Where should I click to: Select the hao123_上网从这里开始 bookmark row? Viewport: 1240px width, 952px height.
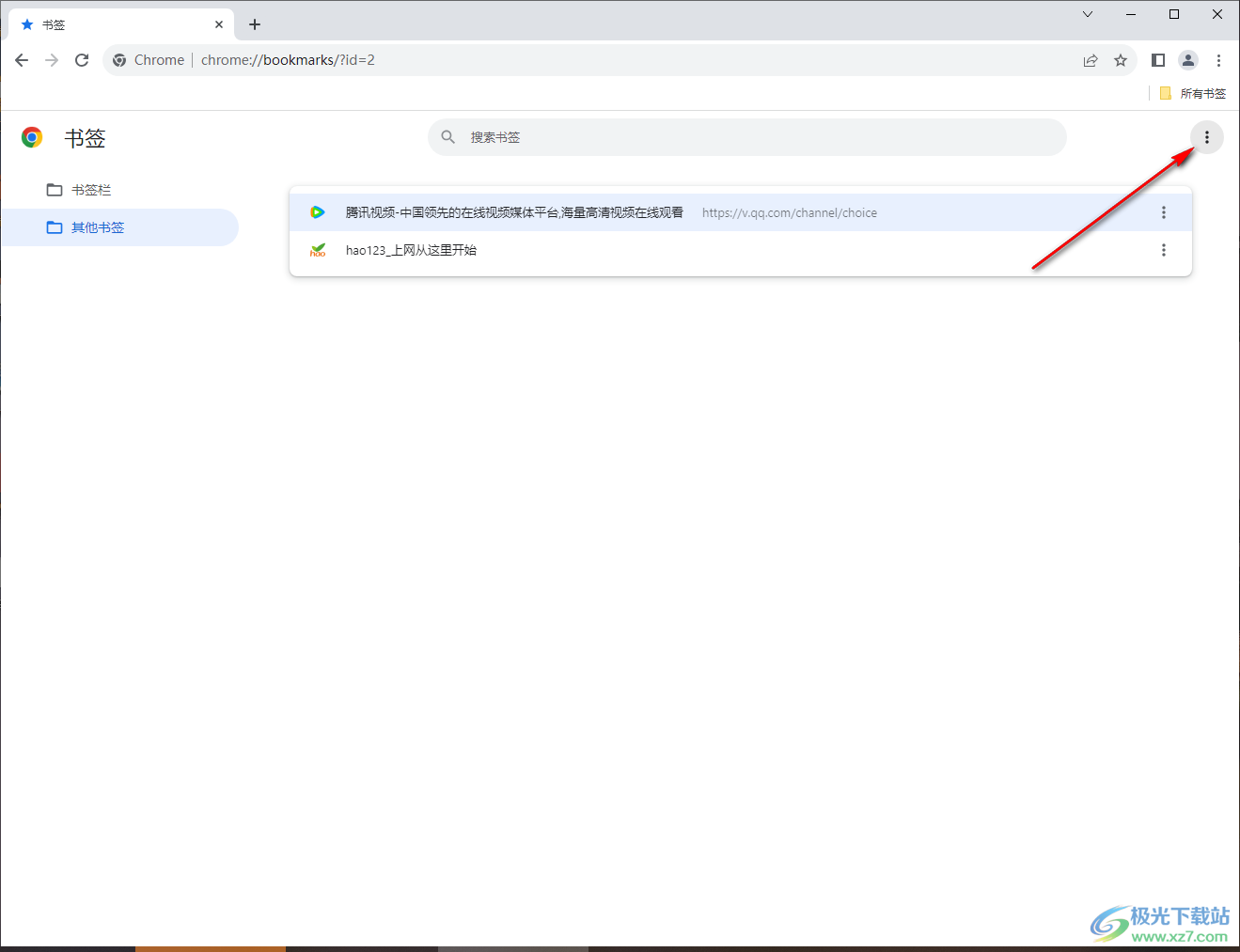point(741,250)
